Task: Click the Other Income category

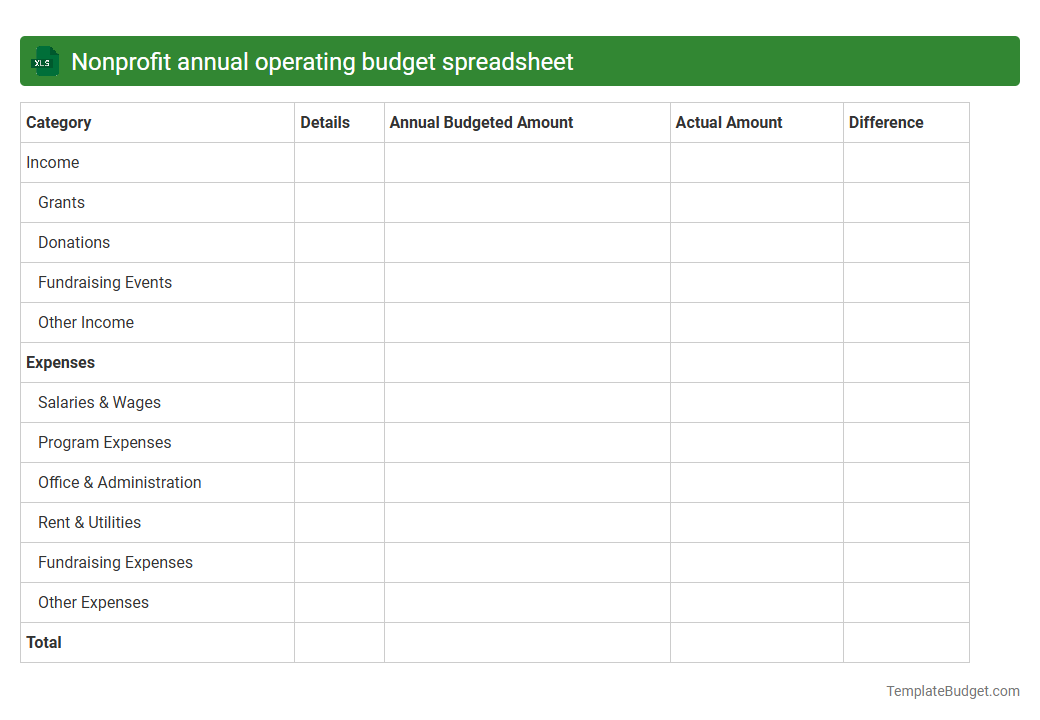Action: (x=86, y=322)
